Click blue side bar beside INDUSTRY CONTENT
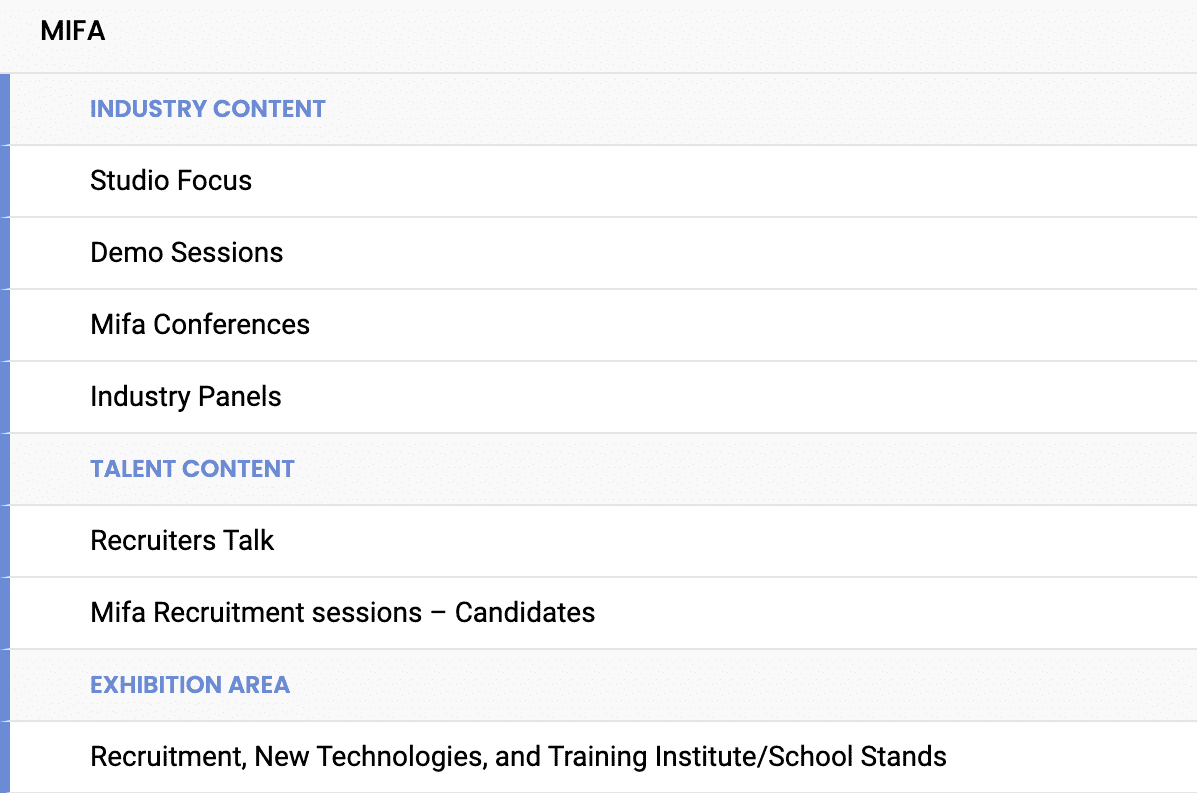This screenshot has width=1197, height=793. click(x=4, y=109)
